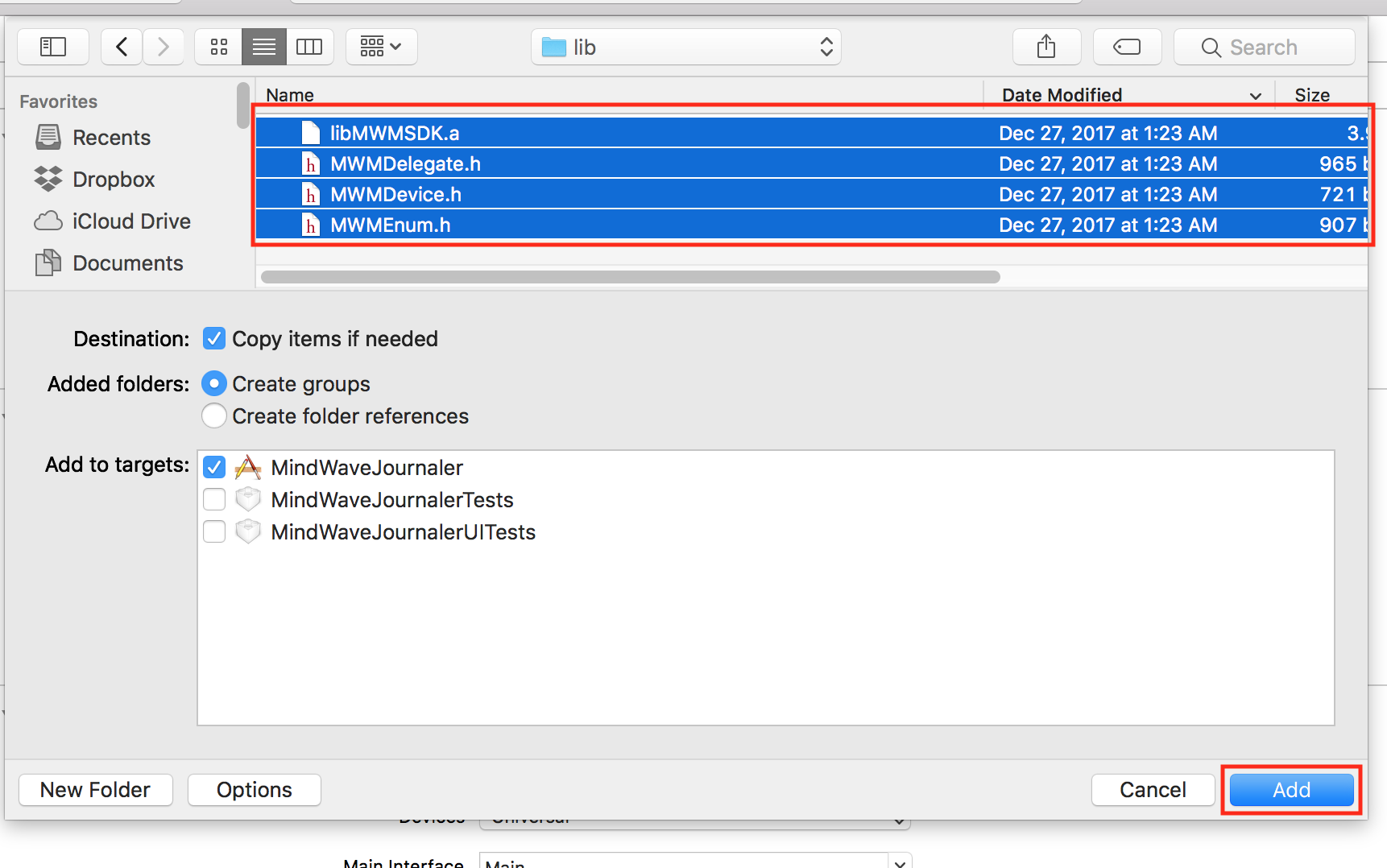Viewport: 1387px width, 868px height.
Task: Switch to icon view mode
Action: pos(218,46)
